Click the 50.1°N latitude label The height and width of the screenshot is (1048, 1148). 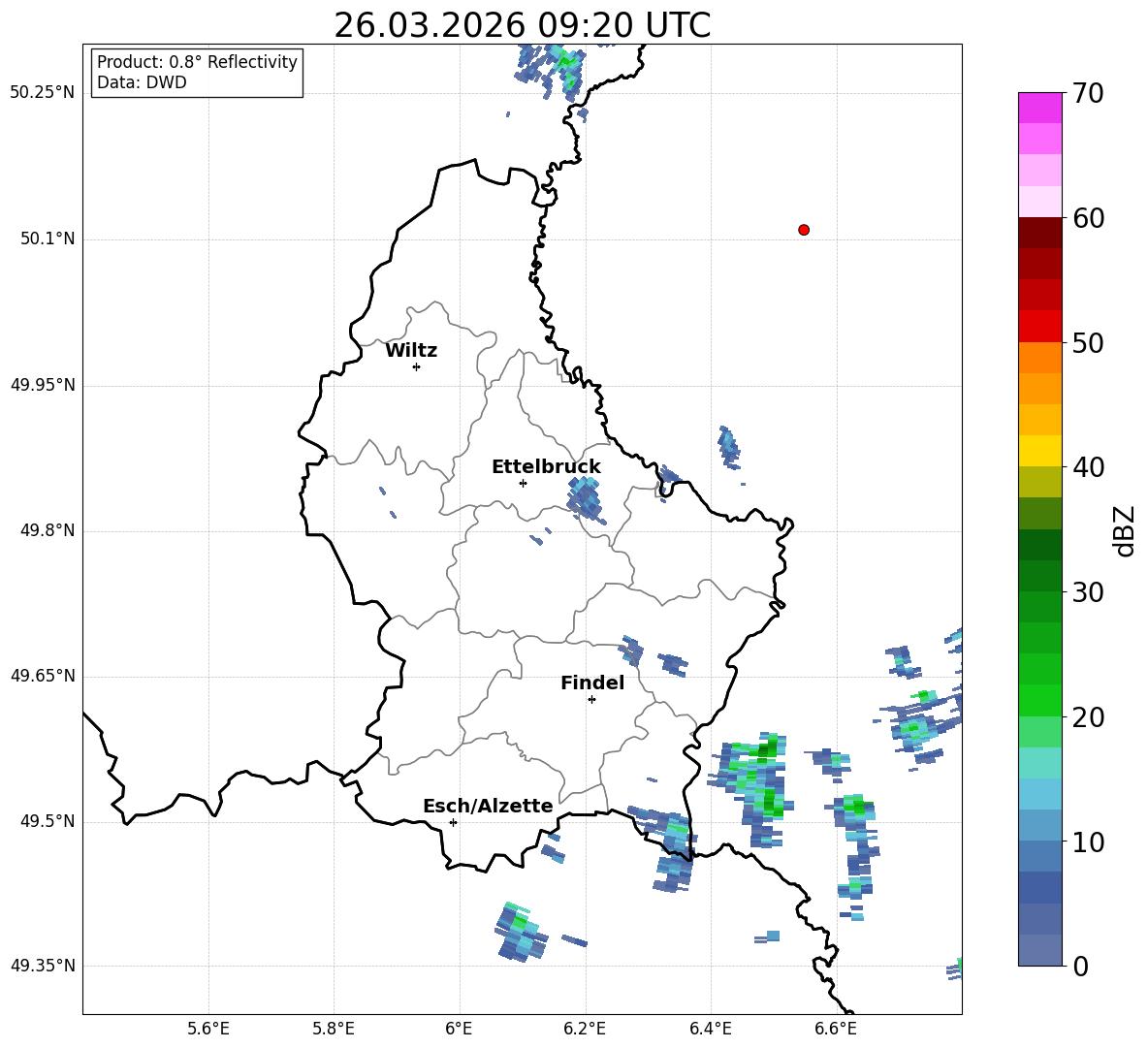pyautogui.click(x=48, y=238)
